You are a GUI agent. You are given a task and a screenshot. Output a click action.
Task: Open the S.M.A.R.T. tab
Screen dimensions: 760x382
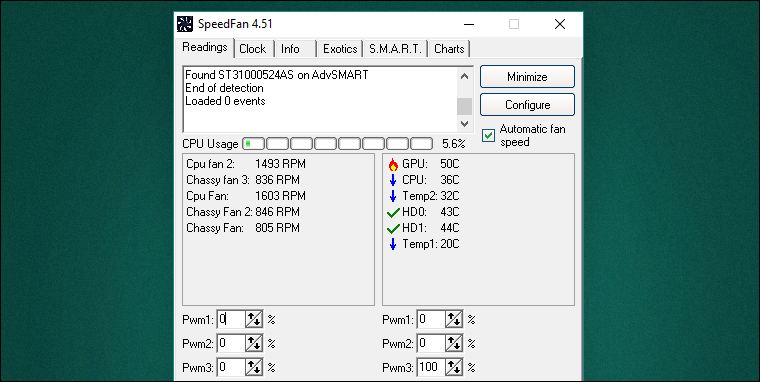click(x=396, y=49)
